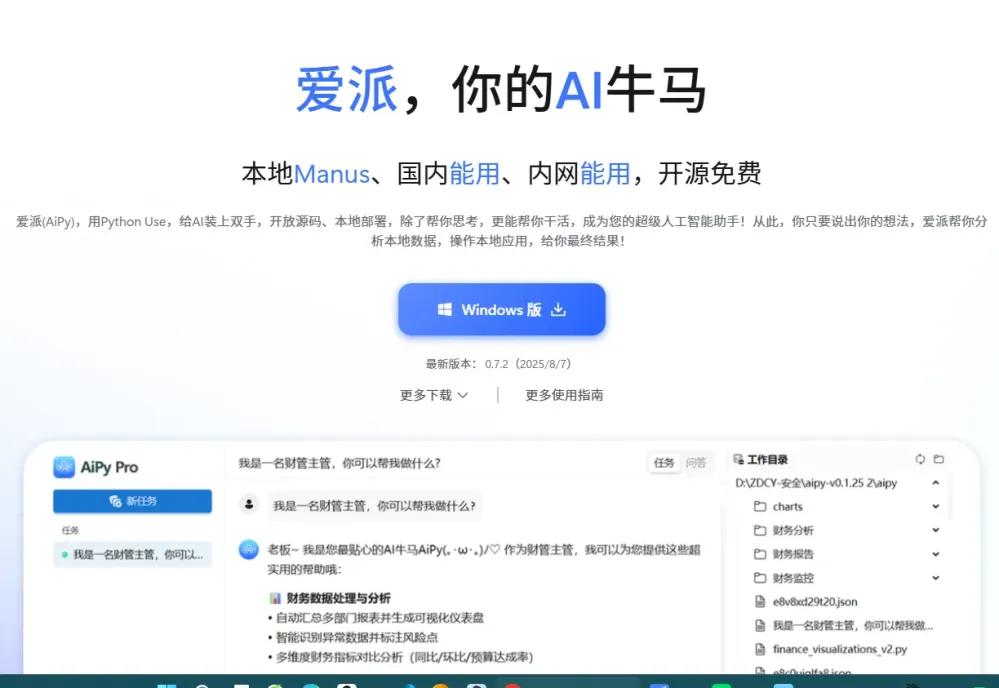Click the Windows 版 download button
The height and width of the screenshot is (688, 999).
click(x=502, y=310)
